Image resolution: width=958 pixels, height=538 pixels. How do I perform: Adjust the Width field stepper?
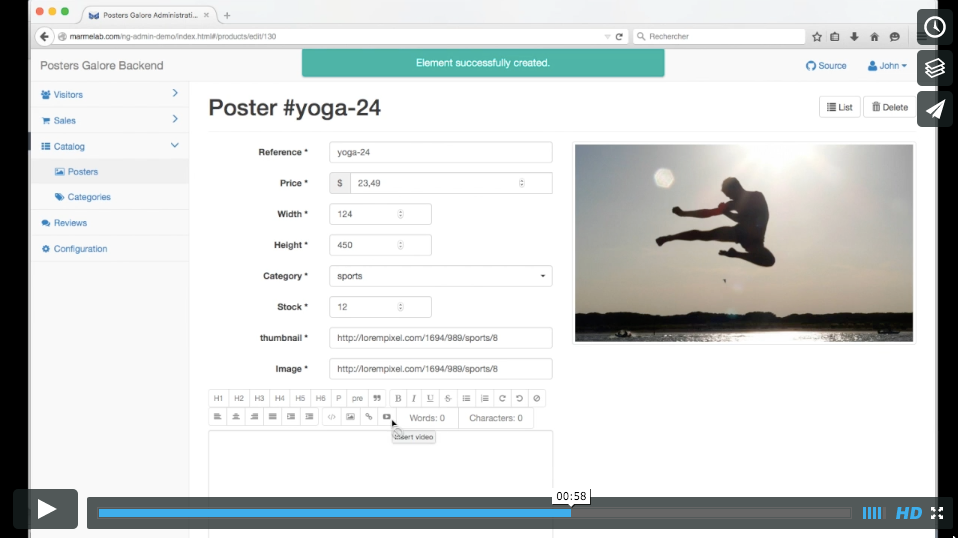click(401, 214)
